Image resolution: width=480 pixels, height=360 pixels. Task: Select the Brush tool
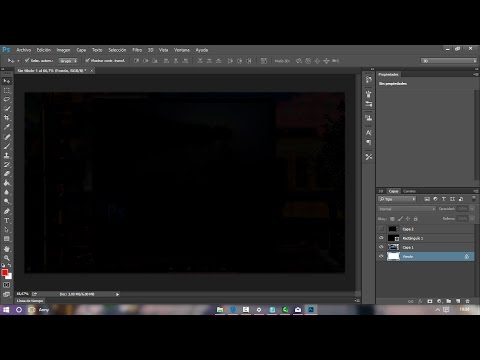[7, 146]
